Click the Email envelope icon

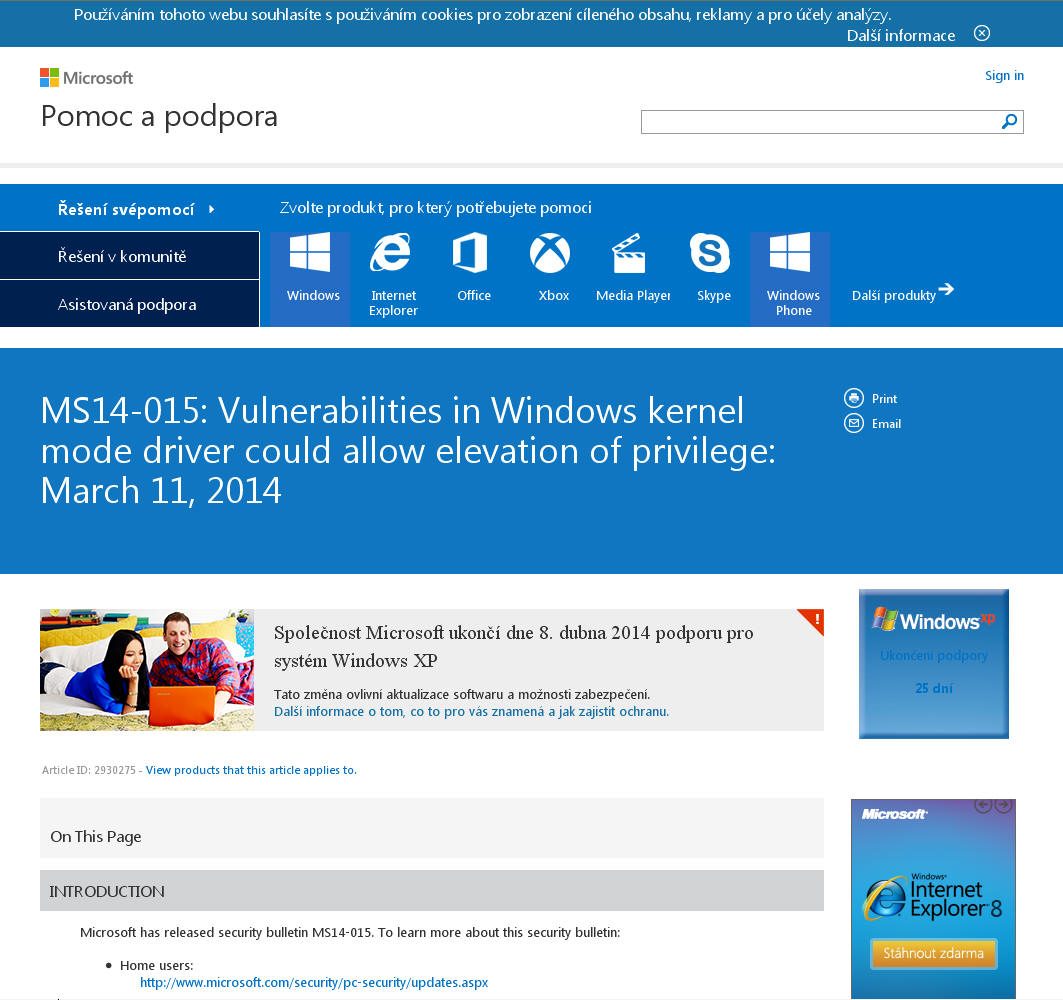854,423
